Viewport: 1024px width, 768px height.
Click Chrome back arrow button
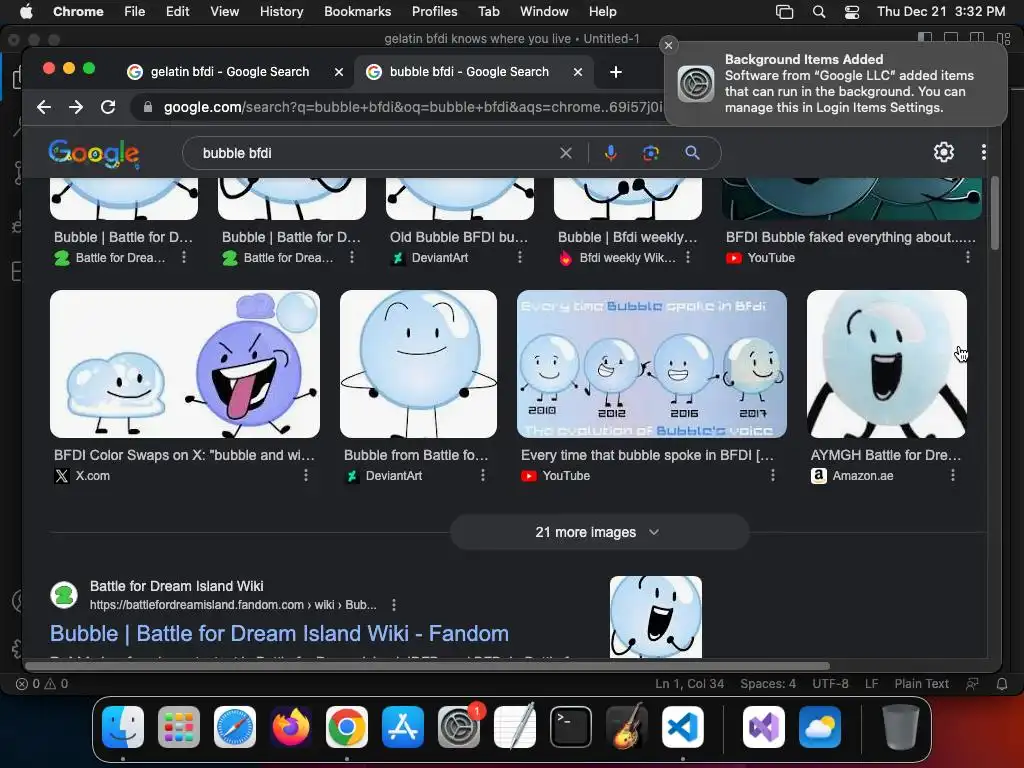click(44, 107)
